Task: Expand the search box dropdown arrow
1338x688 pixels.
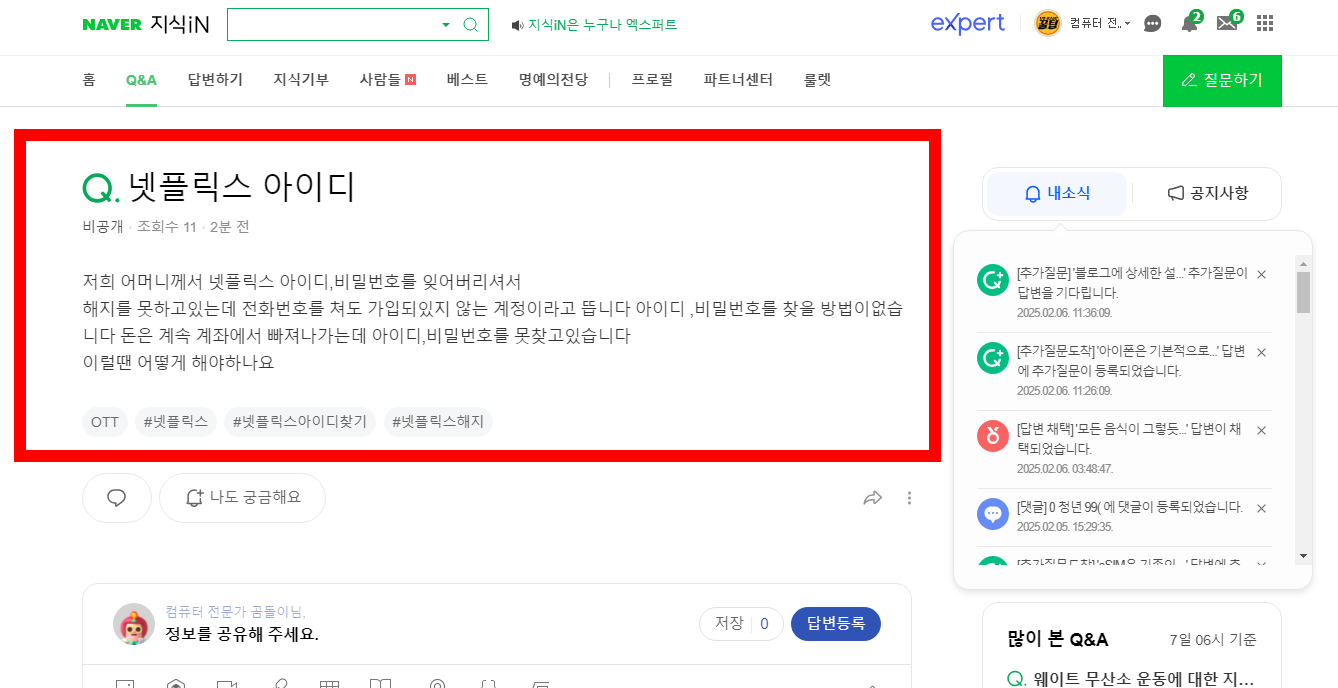Action: [x=446, y=25]
